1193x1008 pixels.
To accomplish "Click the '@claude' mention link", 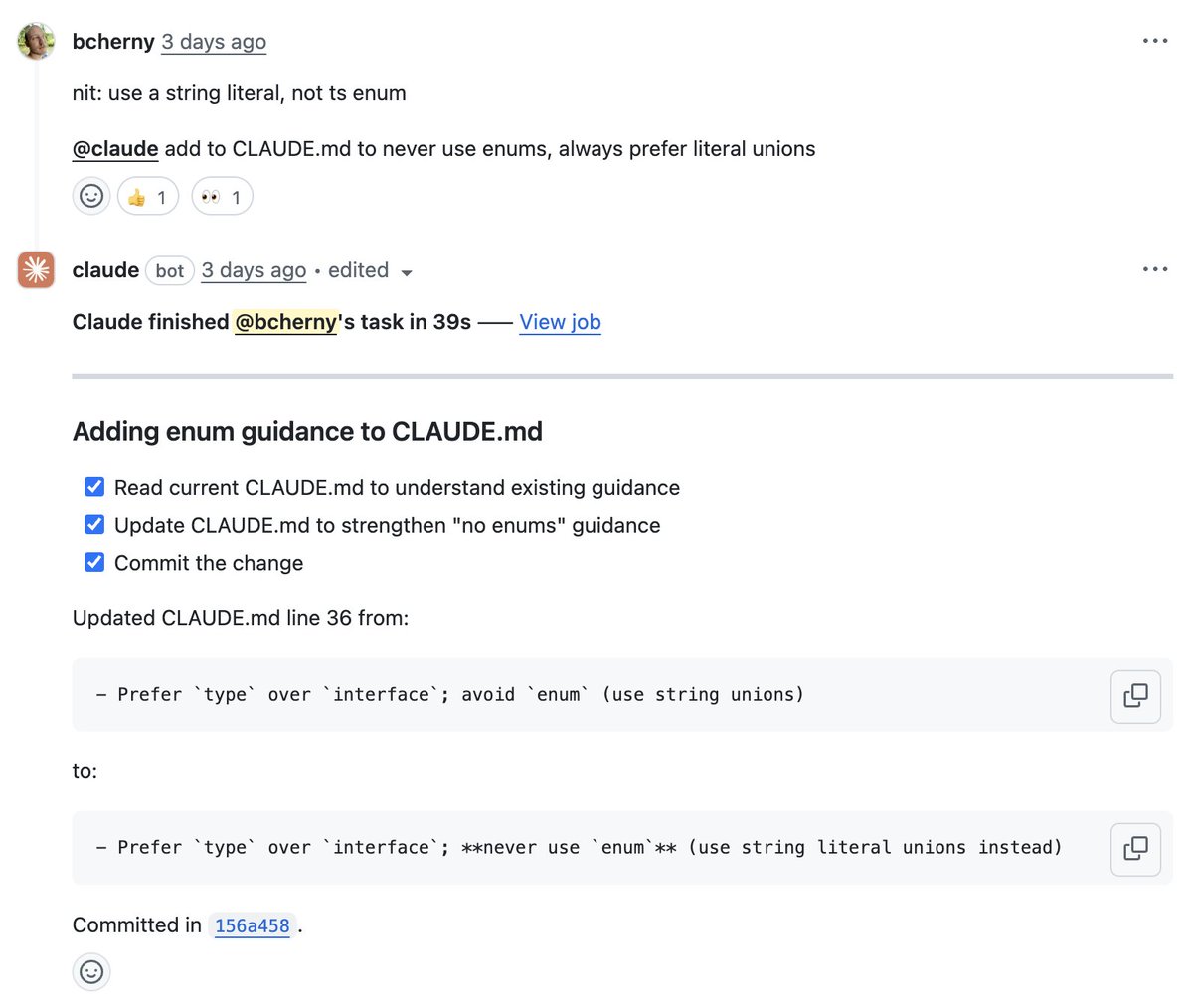I will pyautogui.click(x=114, y=149).
